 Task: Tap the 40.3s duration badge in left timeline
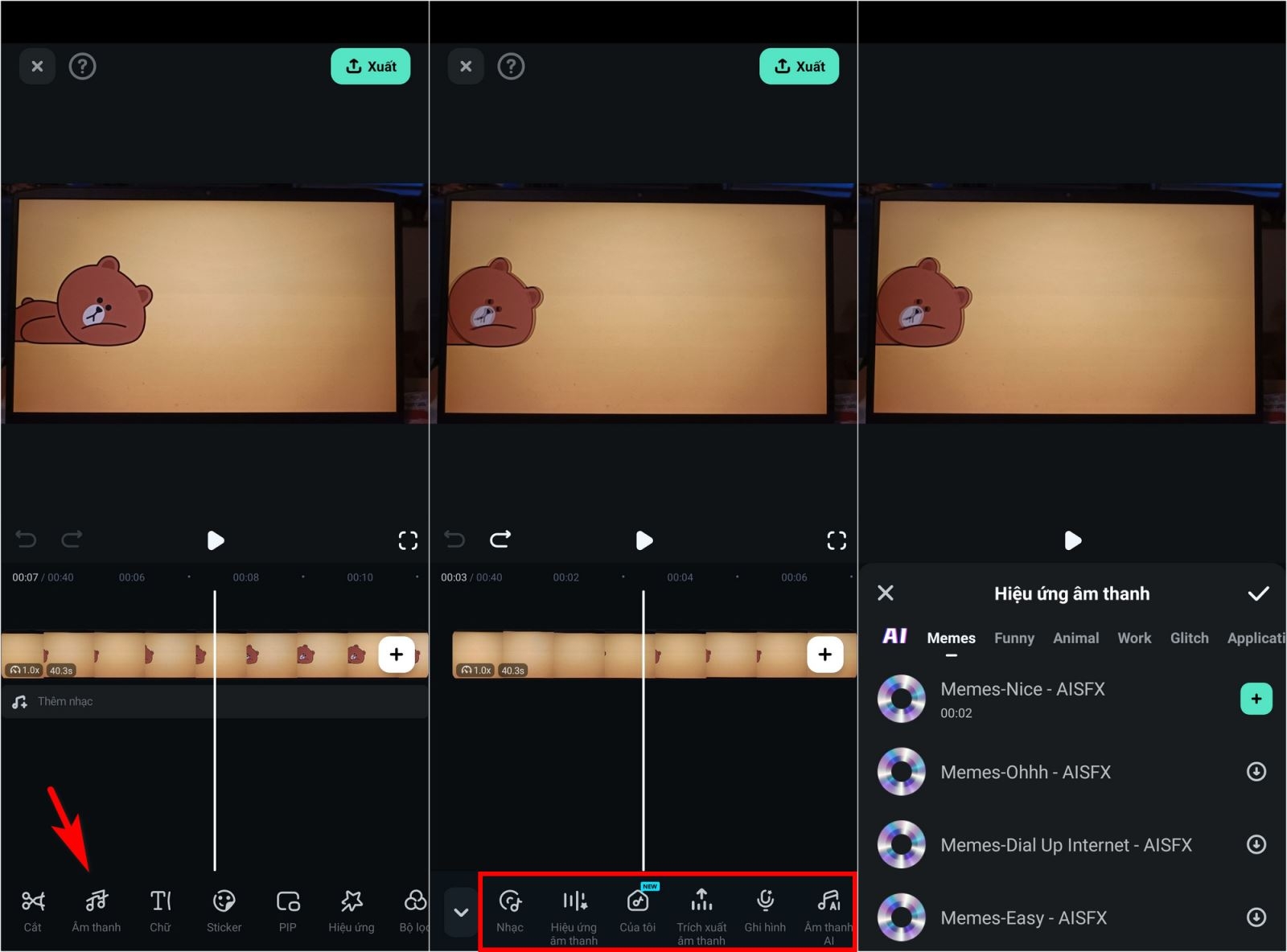coord(61,670)
